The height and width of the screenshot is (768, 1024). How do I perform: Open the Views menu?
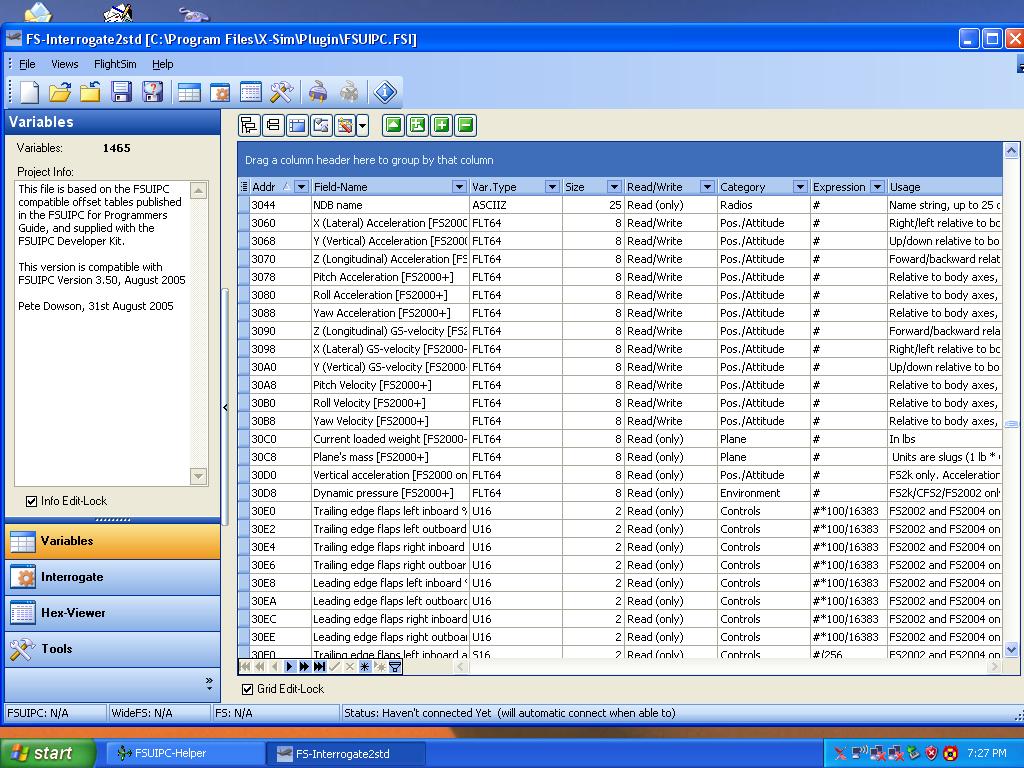pos(65,64)
